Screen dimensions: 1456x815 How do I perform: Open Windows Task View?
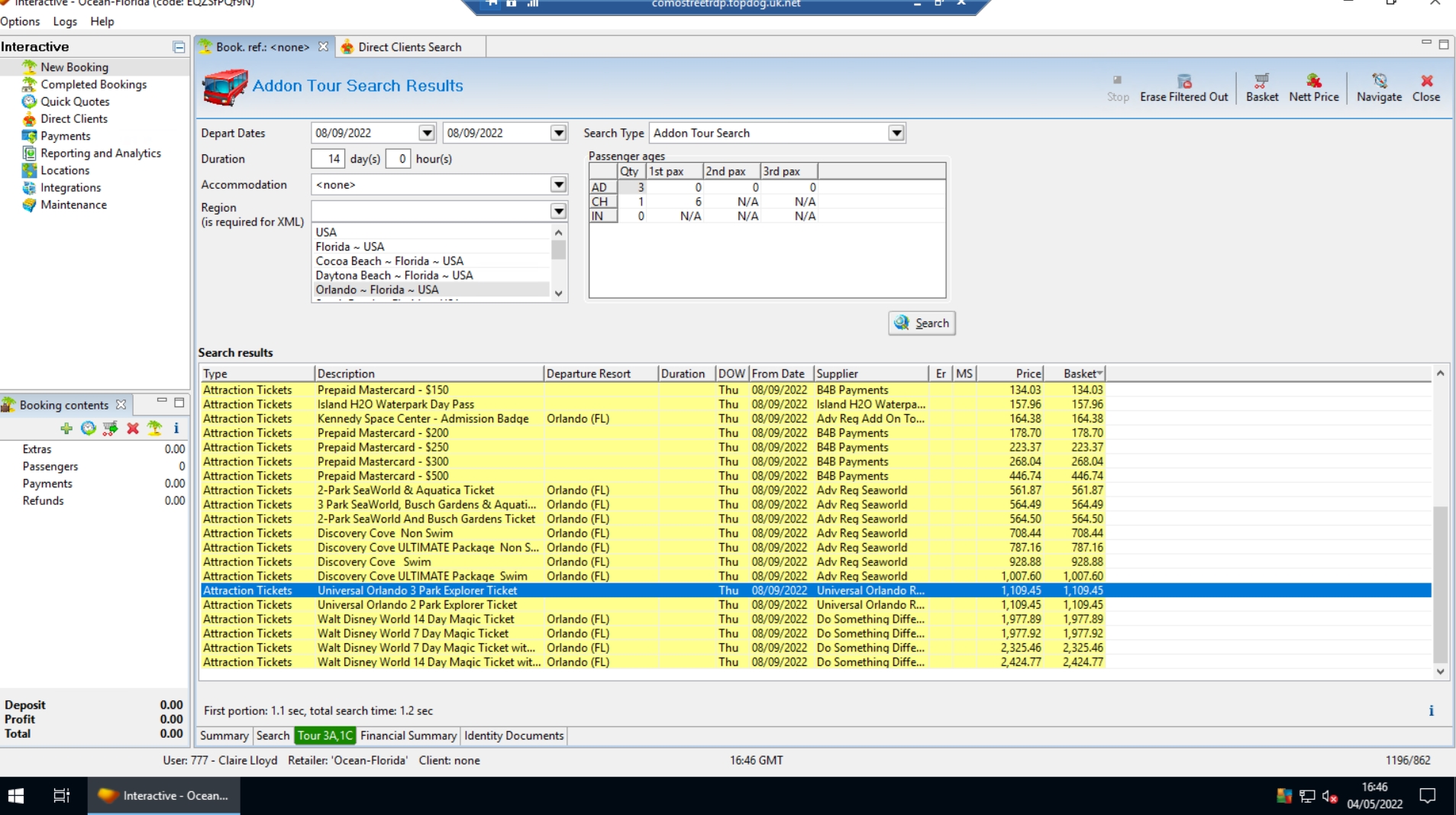coord(61,796)
